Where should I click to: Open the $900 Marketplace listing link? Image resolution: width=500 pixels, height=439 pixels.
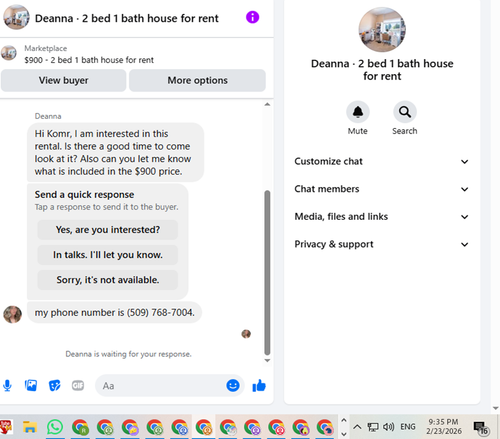pos(89,60)
